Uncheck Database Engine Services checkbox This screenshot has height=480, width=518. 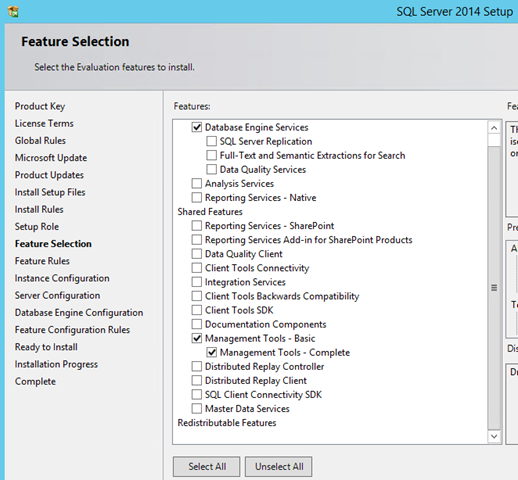coord(197,127)
